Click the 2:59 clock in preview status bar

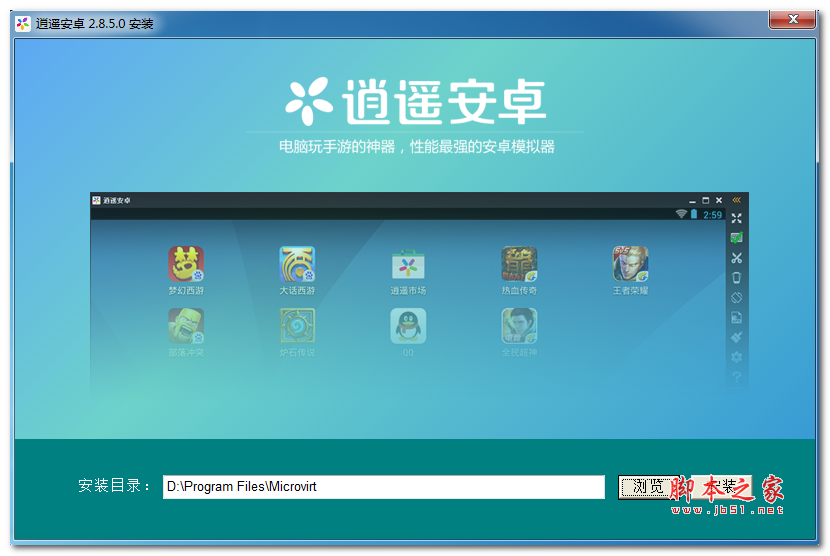tap(712, 214)
